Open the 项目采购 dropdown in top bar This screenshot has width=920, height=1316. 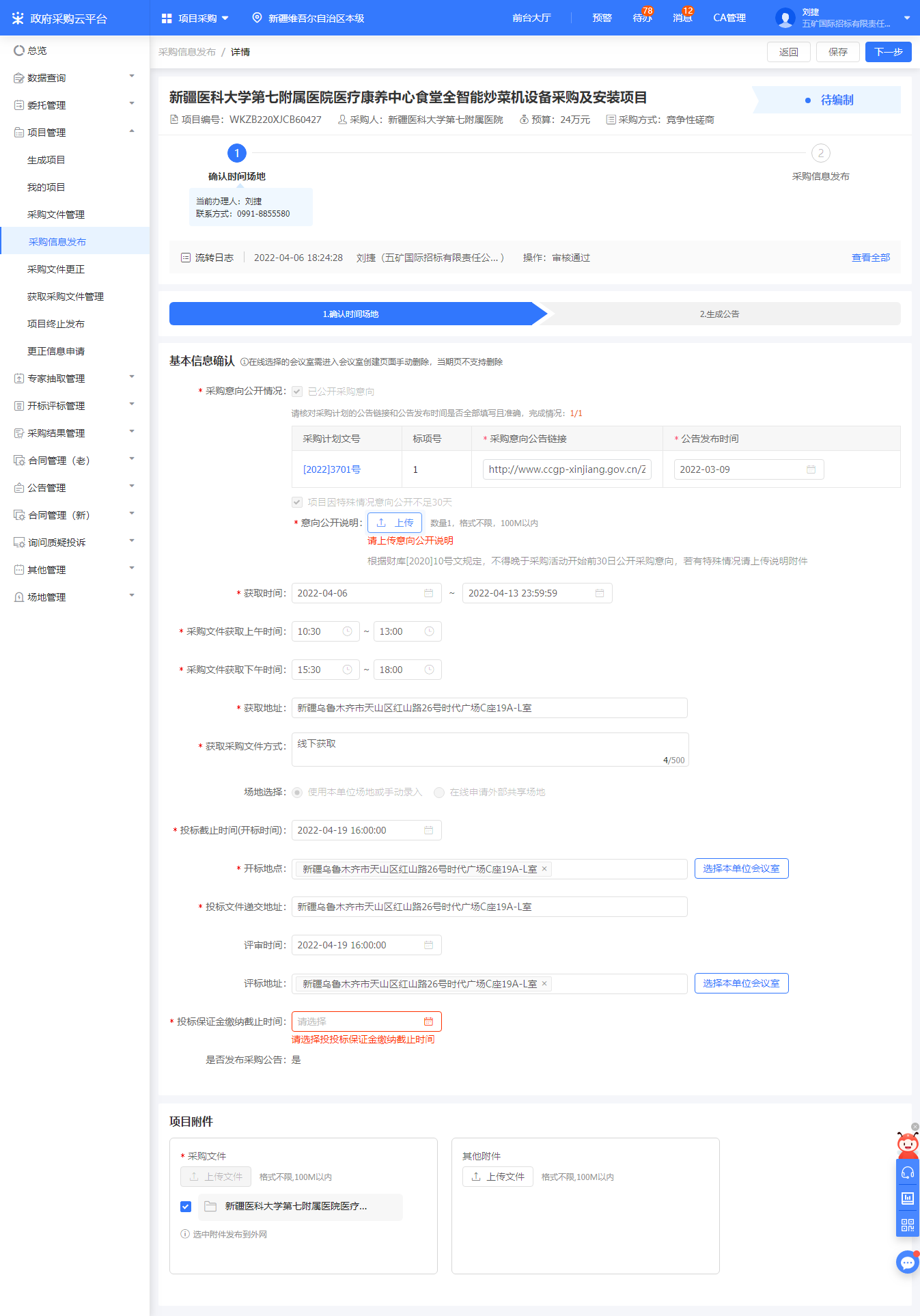[195, 18]
